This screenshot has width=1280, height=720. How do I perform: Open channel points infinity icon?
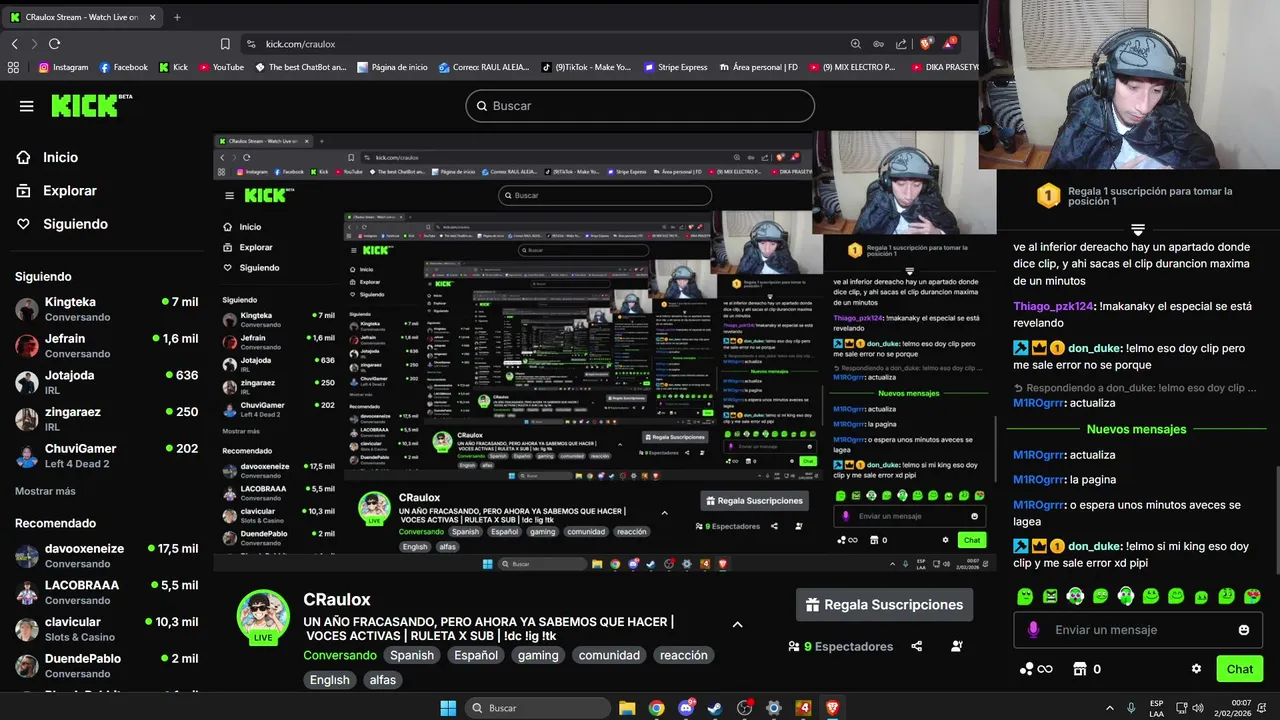click(x=1036, y=669)
